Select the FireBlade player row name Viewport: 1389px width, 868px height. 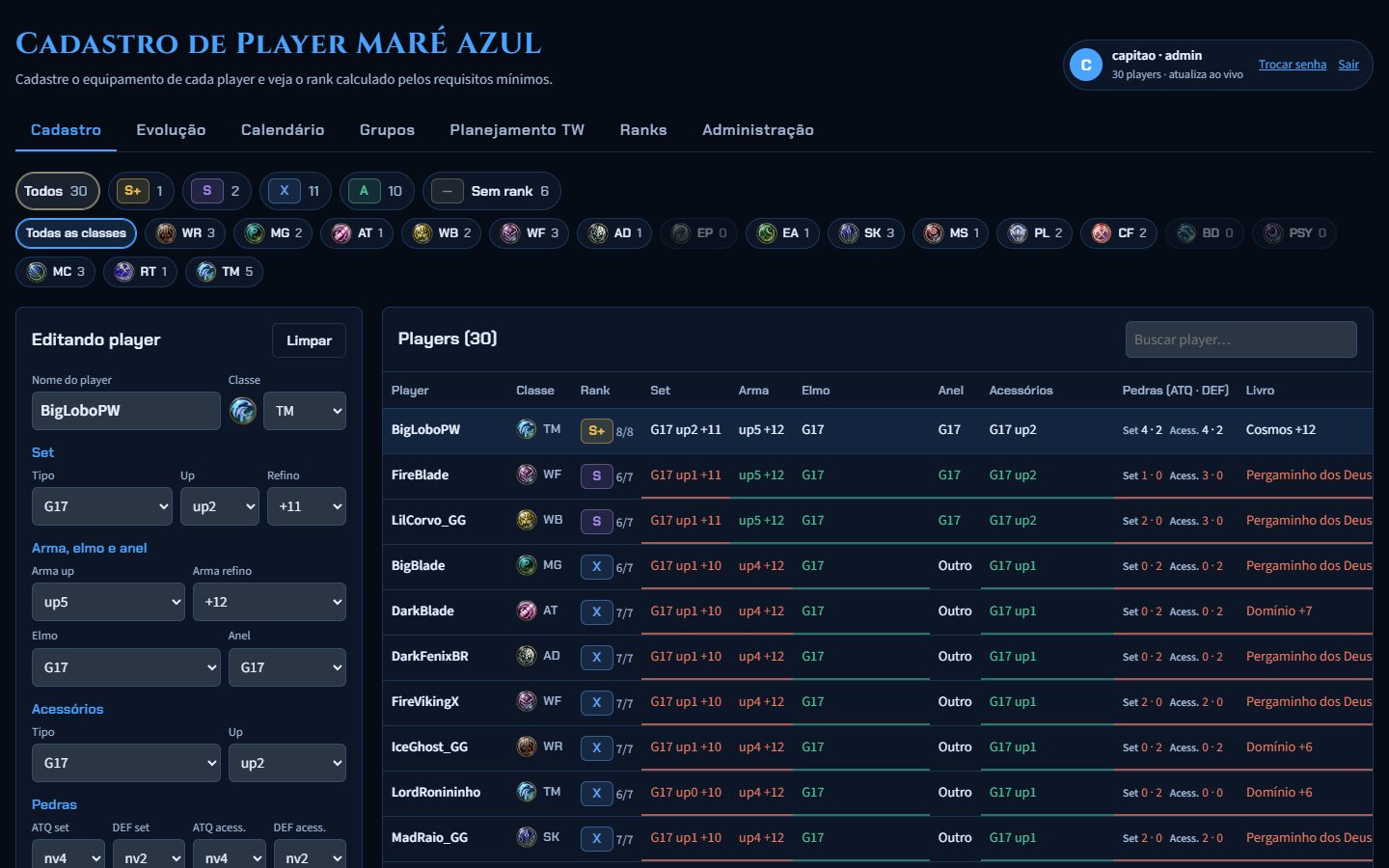[420, 475]
